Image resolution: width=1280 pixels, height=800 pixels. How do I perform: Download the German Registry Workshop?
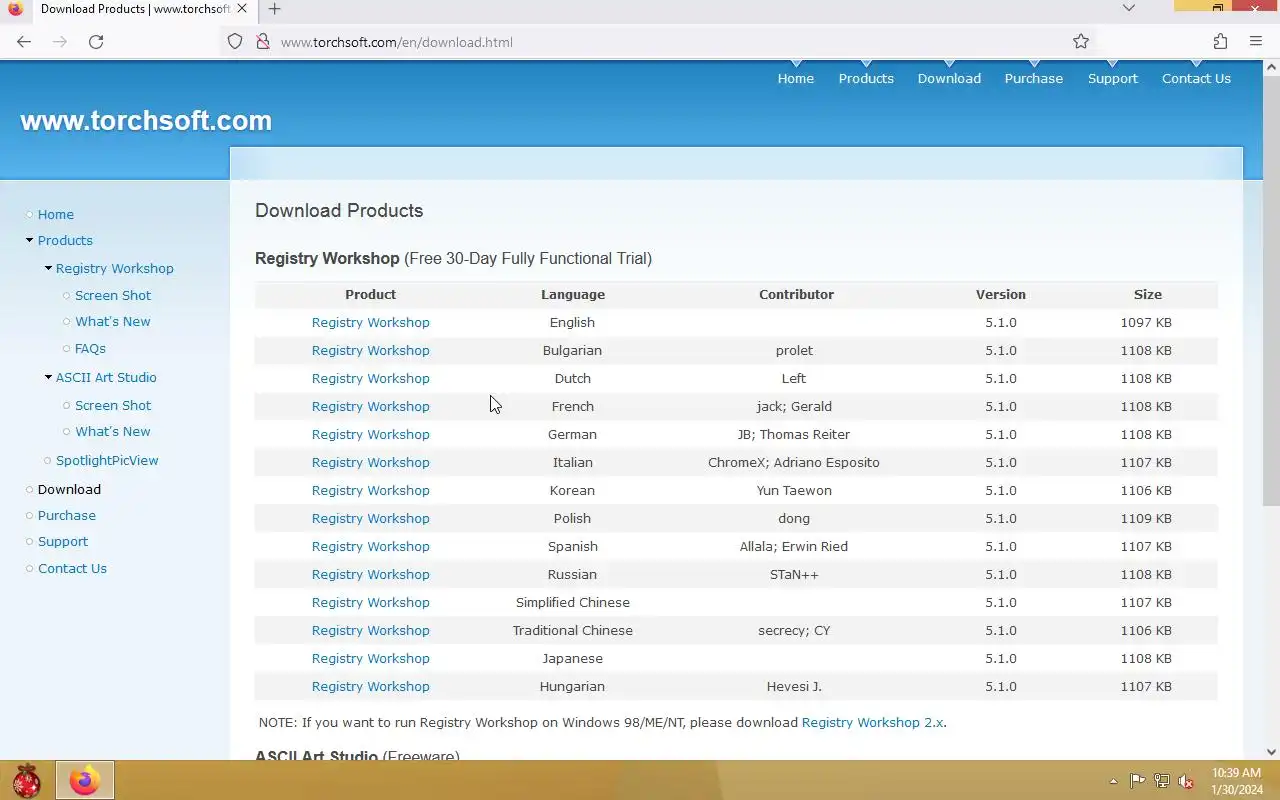tap(370, 434)
